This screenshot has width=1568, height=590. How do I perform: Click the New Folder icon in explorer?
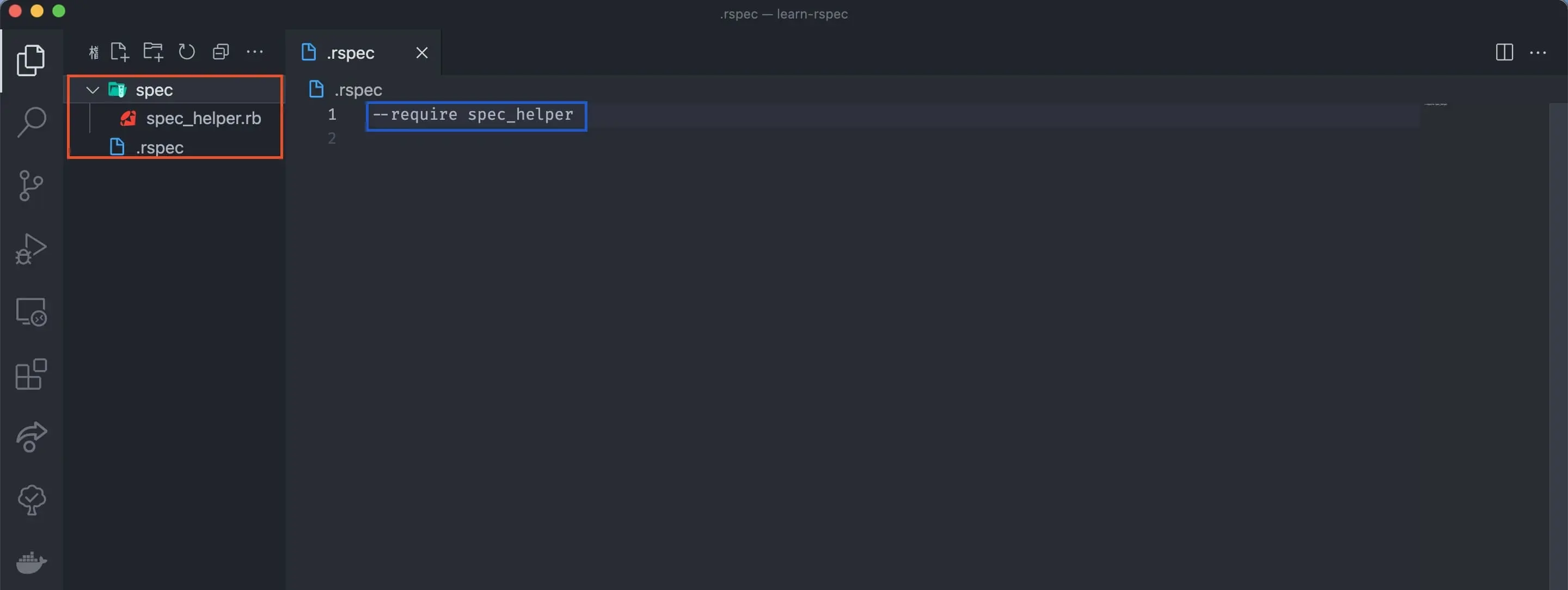tap(153, 52)
